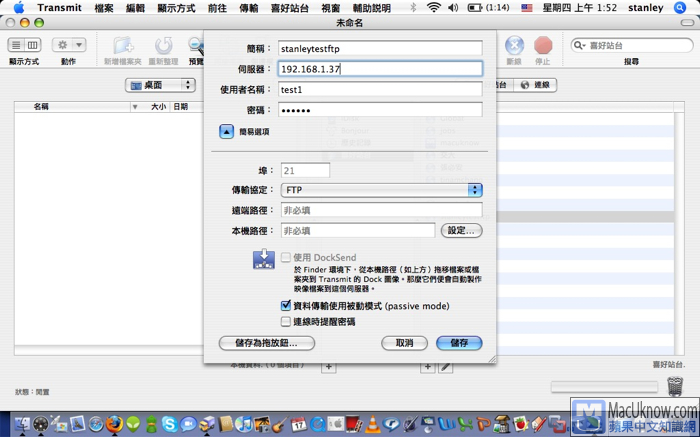This screenshot has width=700, height=437.
Task: Click the 遠端路徑 remote path field
Action: click(x=381, y=210)
